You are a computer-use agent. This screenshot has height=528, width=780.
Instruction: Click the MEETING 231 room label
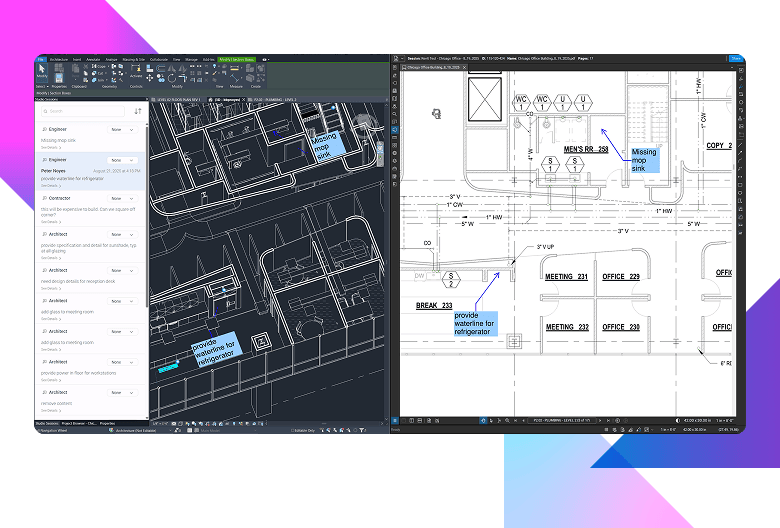(x=567, y=277)
